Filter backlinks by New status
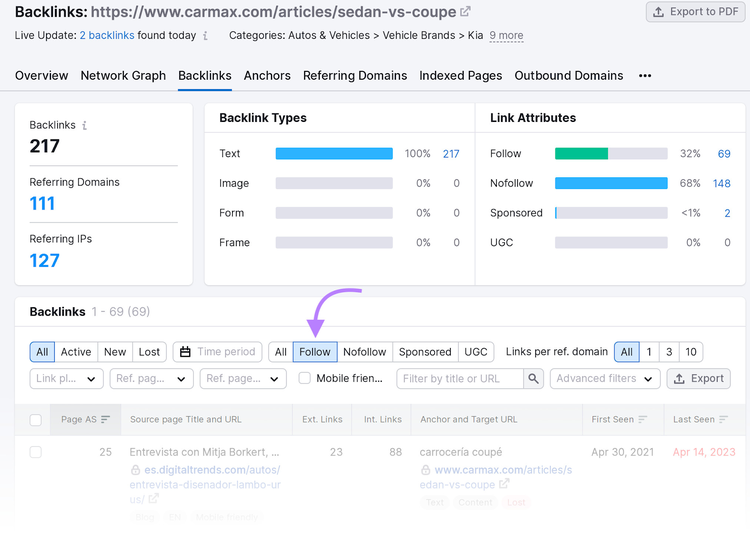The image size is (750, 537). click(x=115, y=352)
